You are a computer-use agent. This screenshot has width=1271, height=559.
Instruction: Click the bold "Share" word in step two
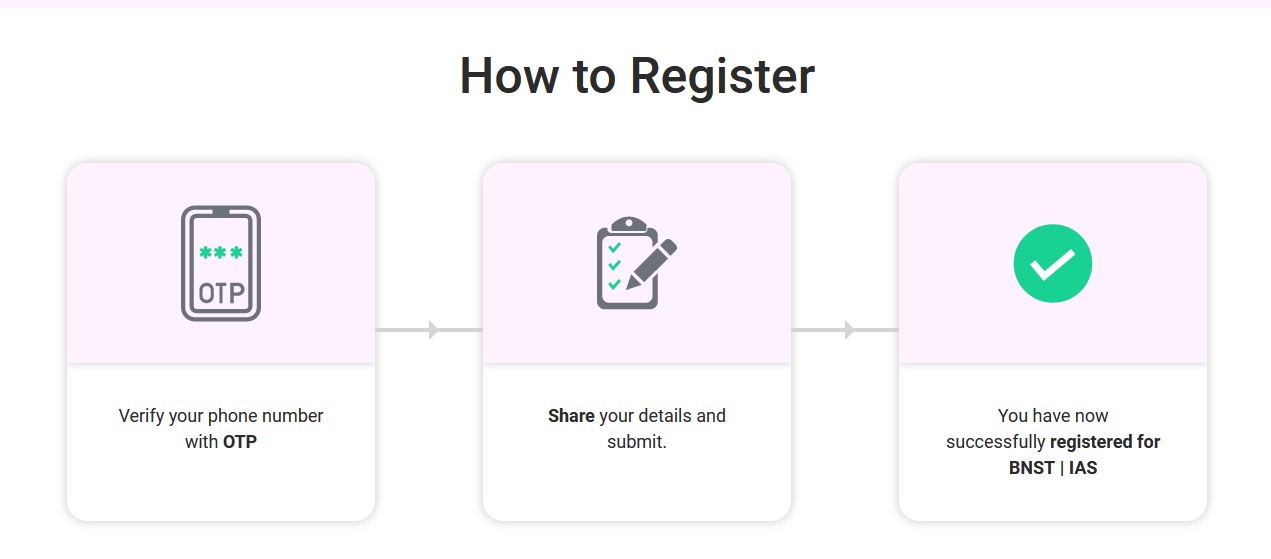(x=571, y=415)
